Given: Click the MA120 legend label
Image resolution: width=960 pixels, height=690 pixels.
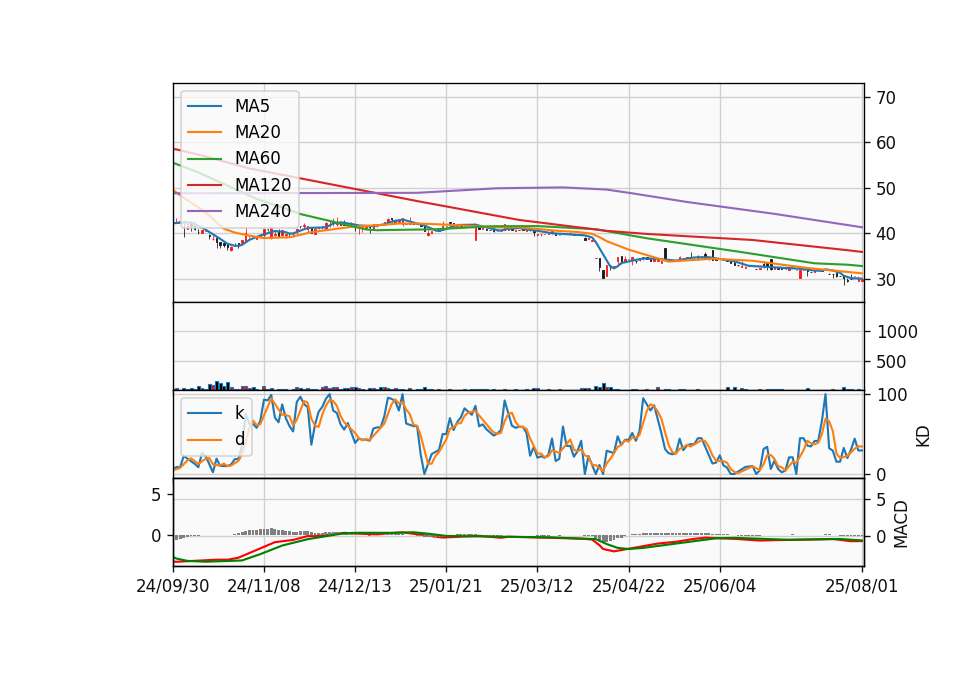Looking at the screenshot, I should 263,184.
